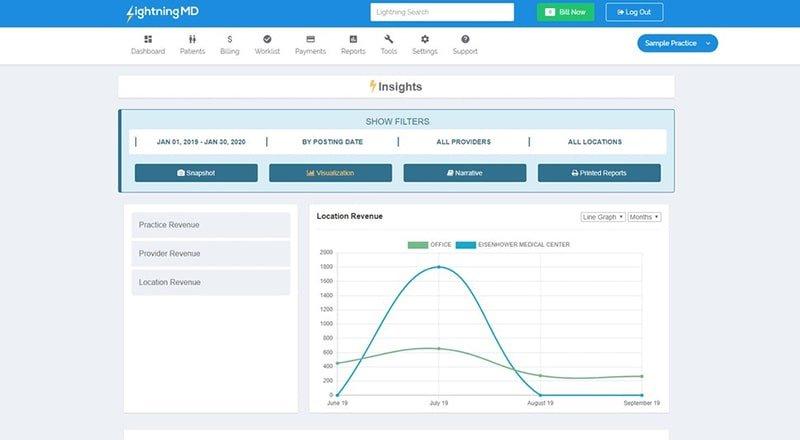Select Provider Revenue in sidebar
Viewport: 800px width, 440px height.
tap(211, 254)
